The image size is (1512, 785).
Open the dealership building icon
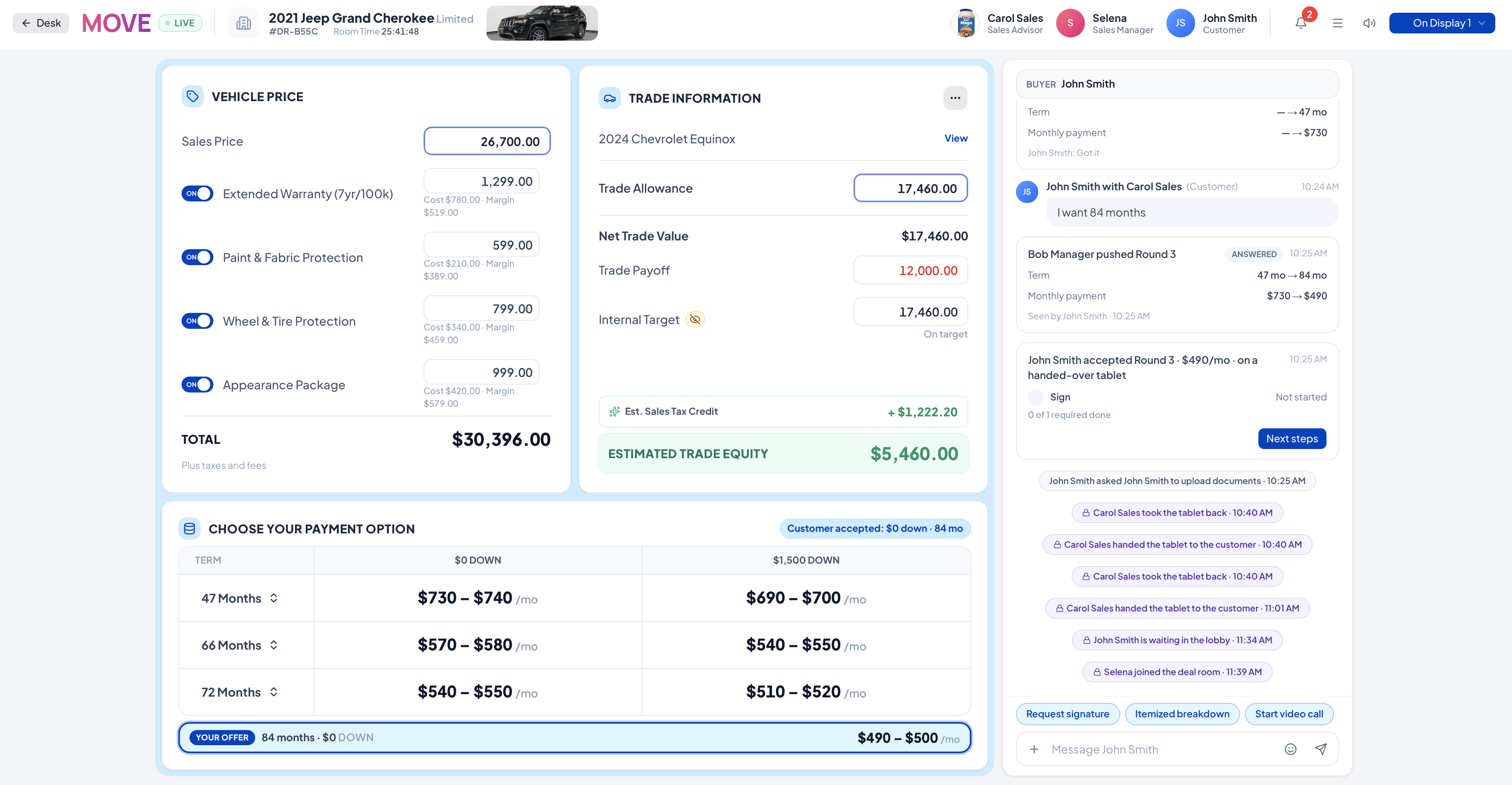tap(243, 23)
